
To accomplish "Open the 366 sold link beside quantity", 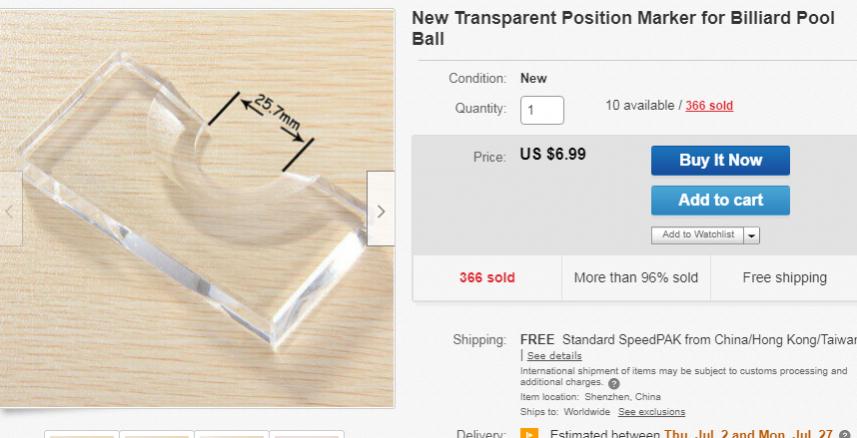I will pos(709,107).
